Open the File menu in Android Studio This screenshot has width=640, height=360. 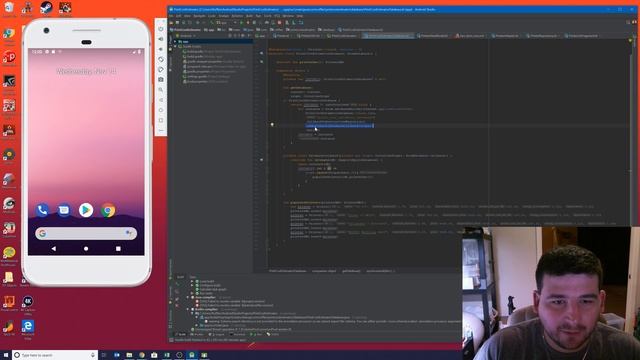171,16
